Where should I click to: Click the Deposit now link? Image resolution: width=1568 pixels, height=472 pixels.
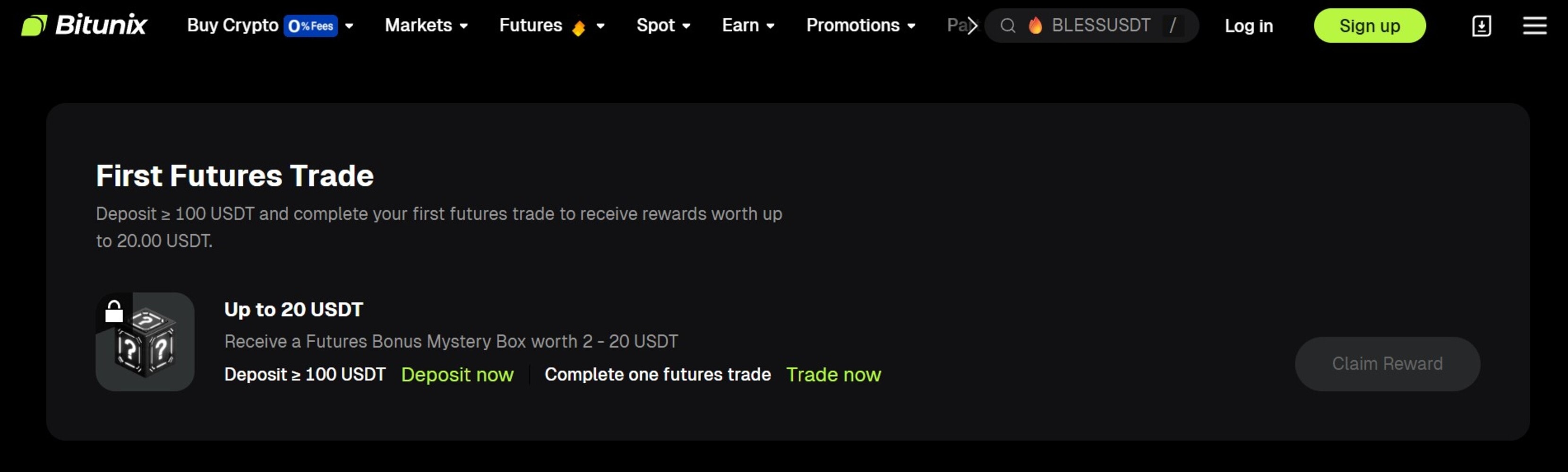click(457, 375)
